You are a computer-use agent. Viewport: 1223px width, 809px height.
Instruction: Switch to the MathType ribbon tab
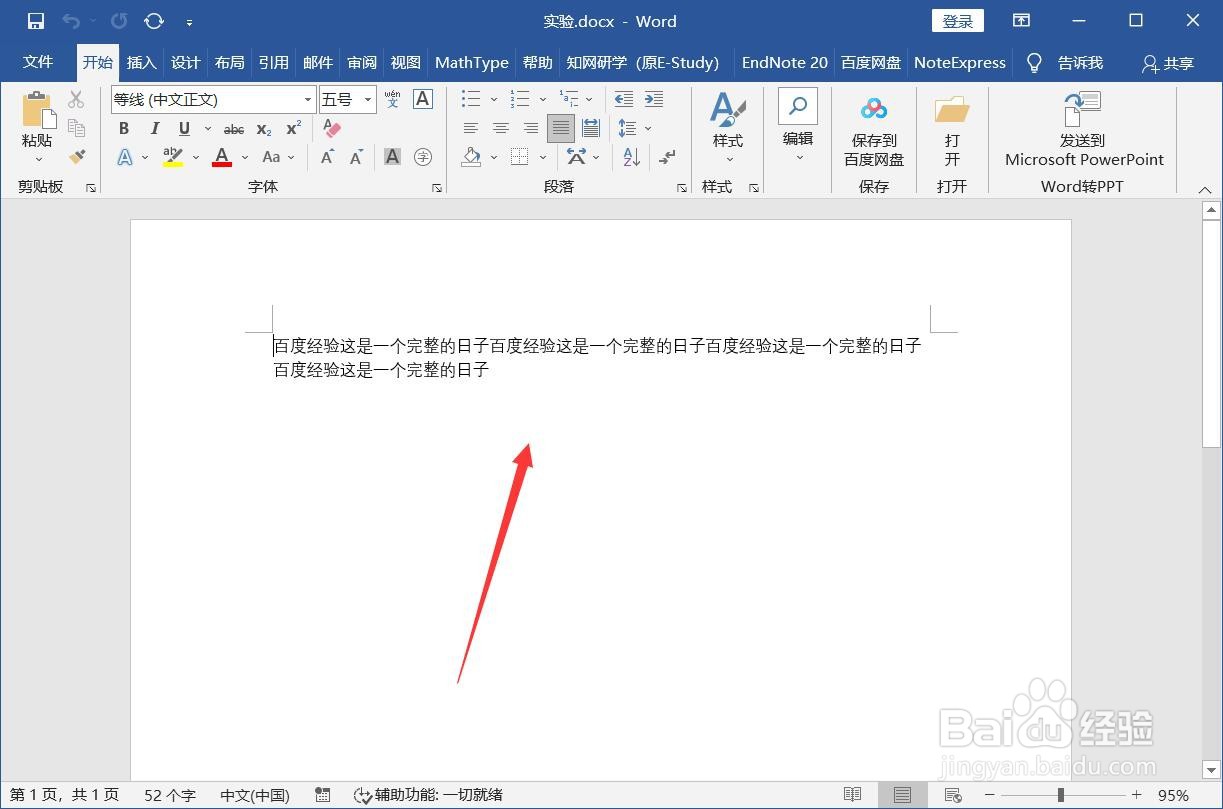pyautogui.click(x=470, y=62)
